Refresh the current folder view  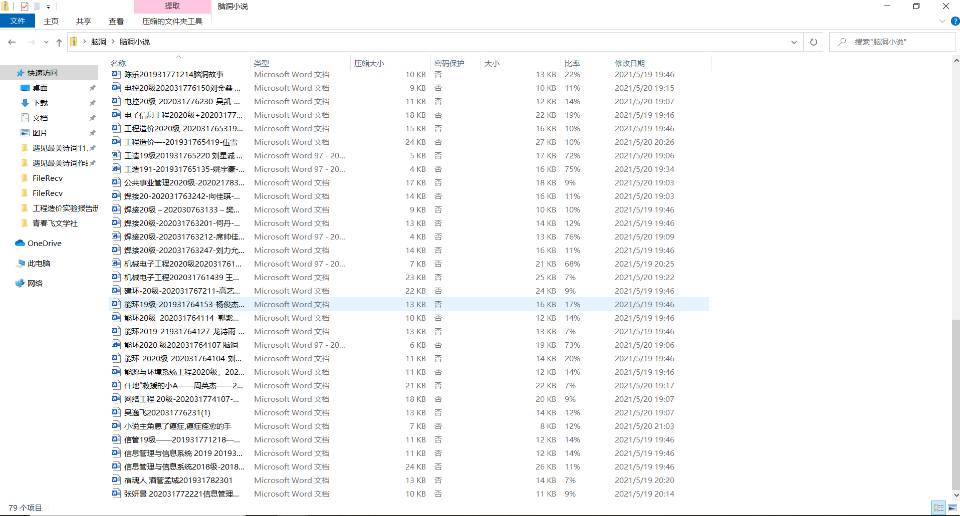(813, 42)
